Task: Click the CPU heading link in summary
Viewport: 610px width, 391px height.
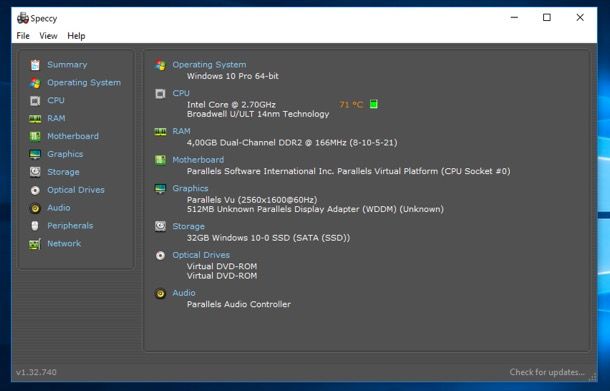Action: pos(181,93)
